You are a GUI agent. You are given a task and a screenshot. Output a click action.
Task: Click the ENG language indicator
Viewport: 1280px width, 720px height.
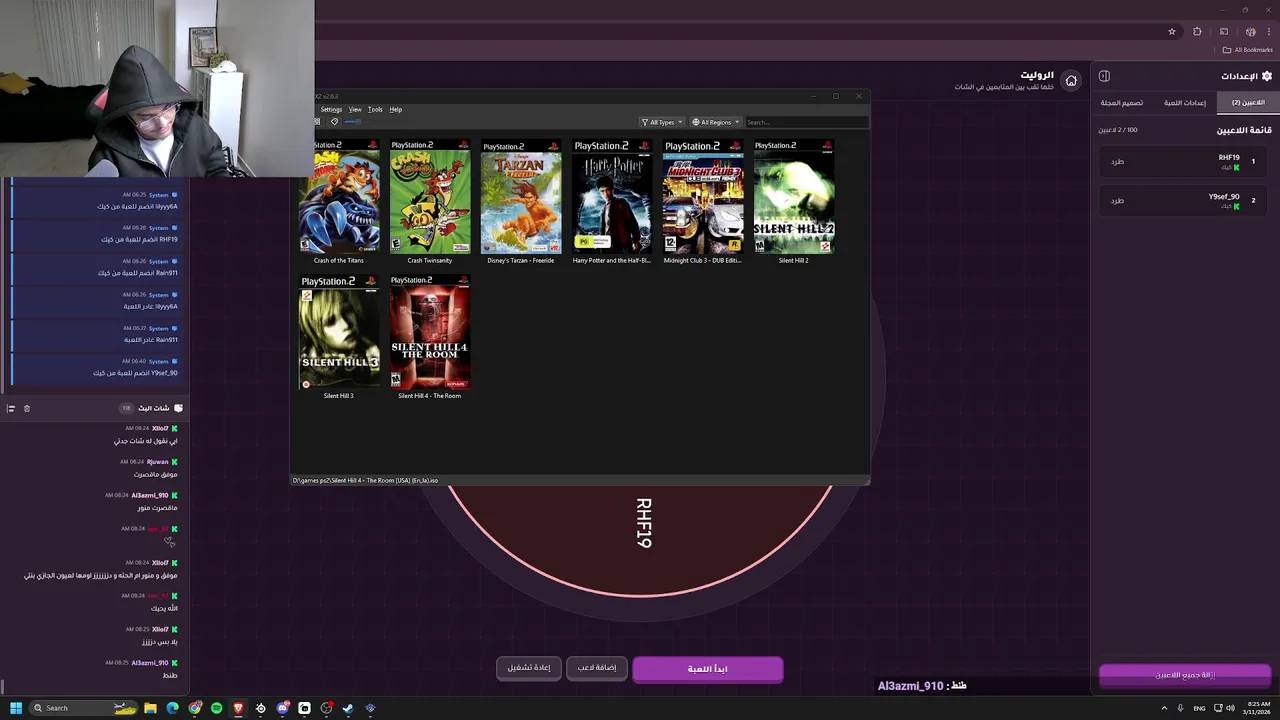[1199, 708]
